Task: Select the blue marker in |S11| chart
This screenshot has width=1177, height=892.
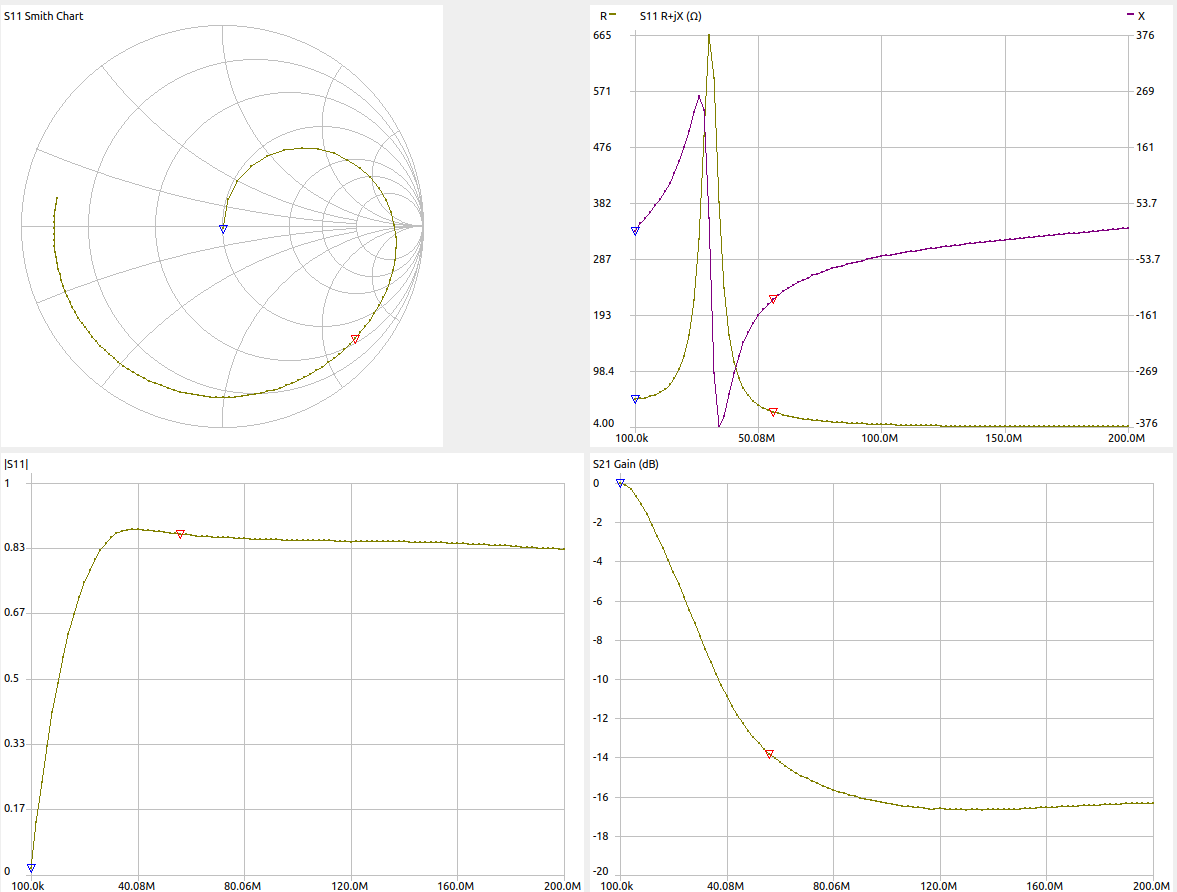Action: [x=32, y=868]
